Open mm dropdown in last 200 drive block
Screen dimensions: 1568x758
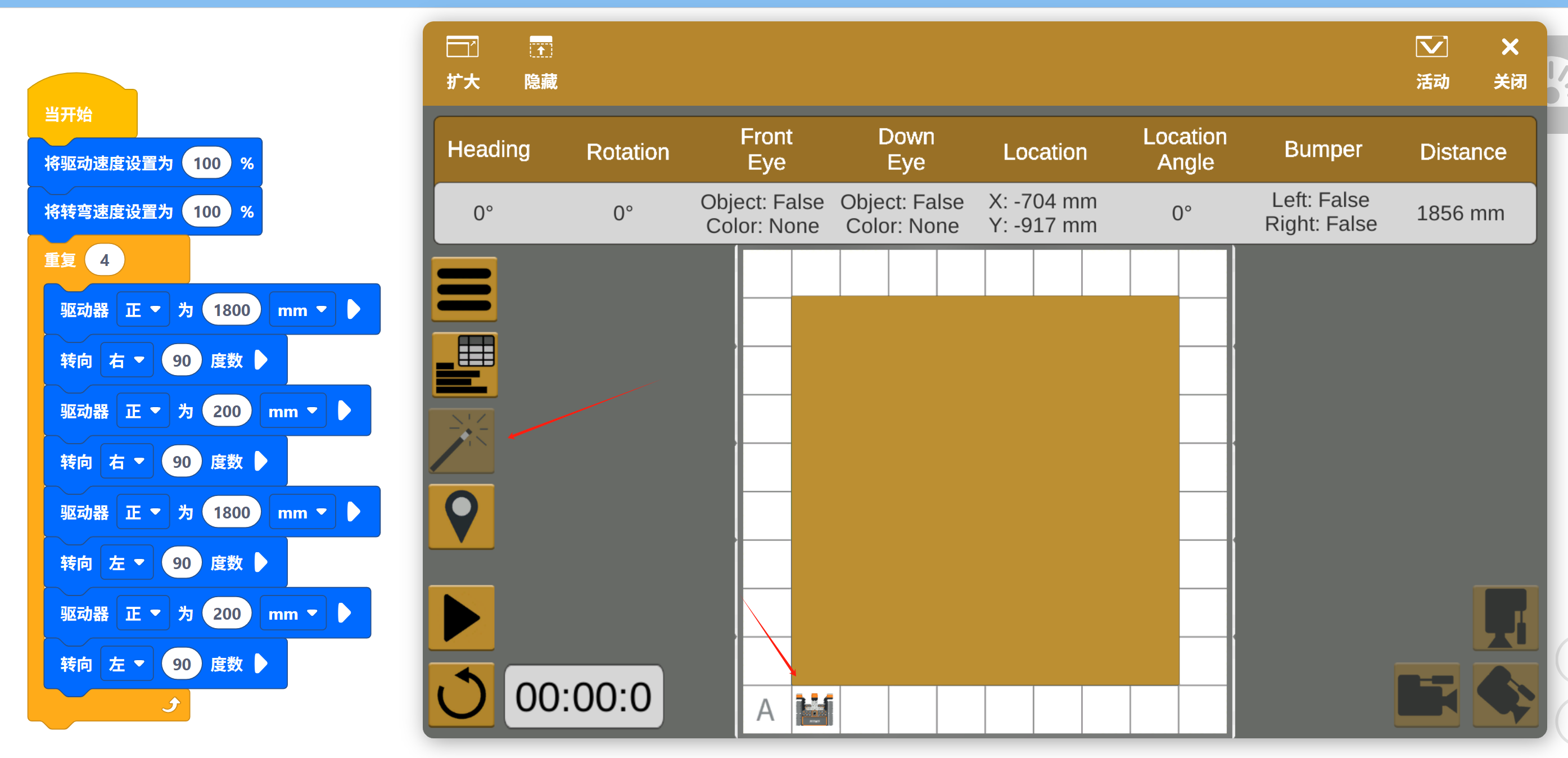coord(293,613)
